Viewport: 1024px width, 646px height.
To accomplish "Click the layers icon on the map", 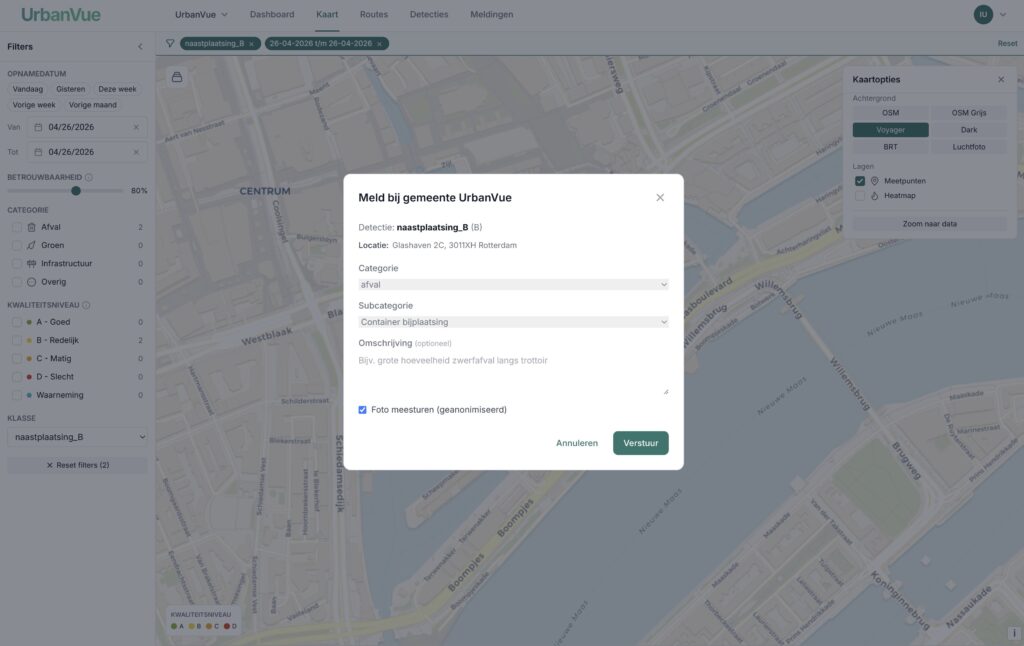I will pos(177,77).
